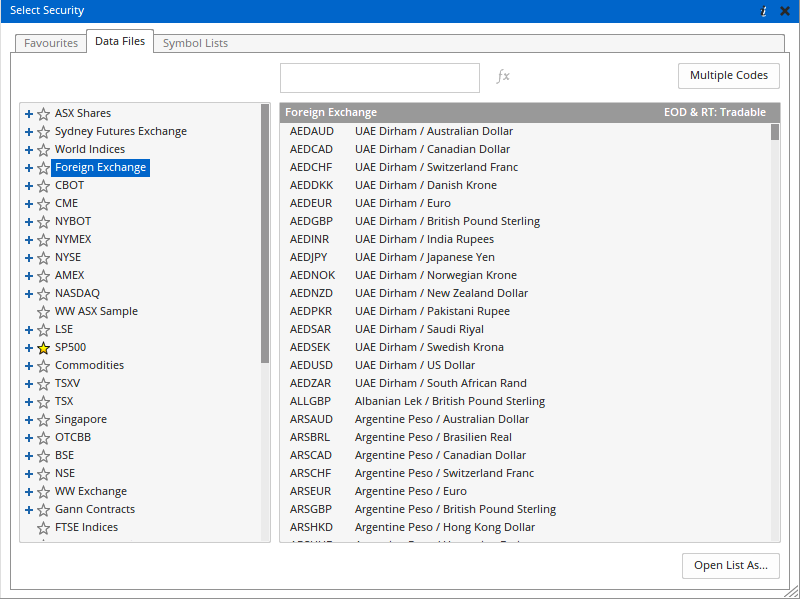Star the LSE folder
The height and width of the screenshot is (599, 800).
(x=44, y=330)
